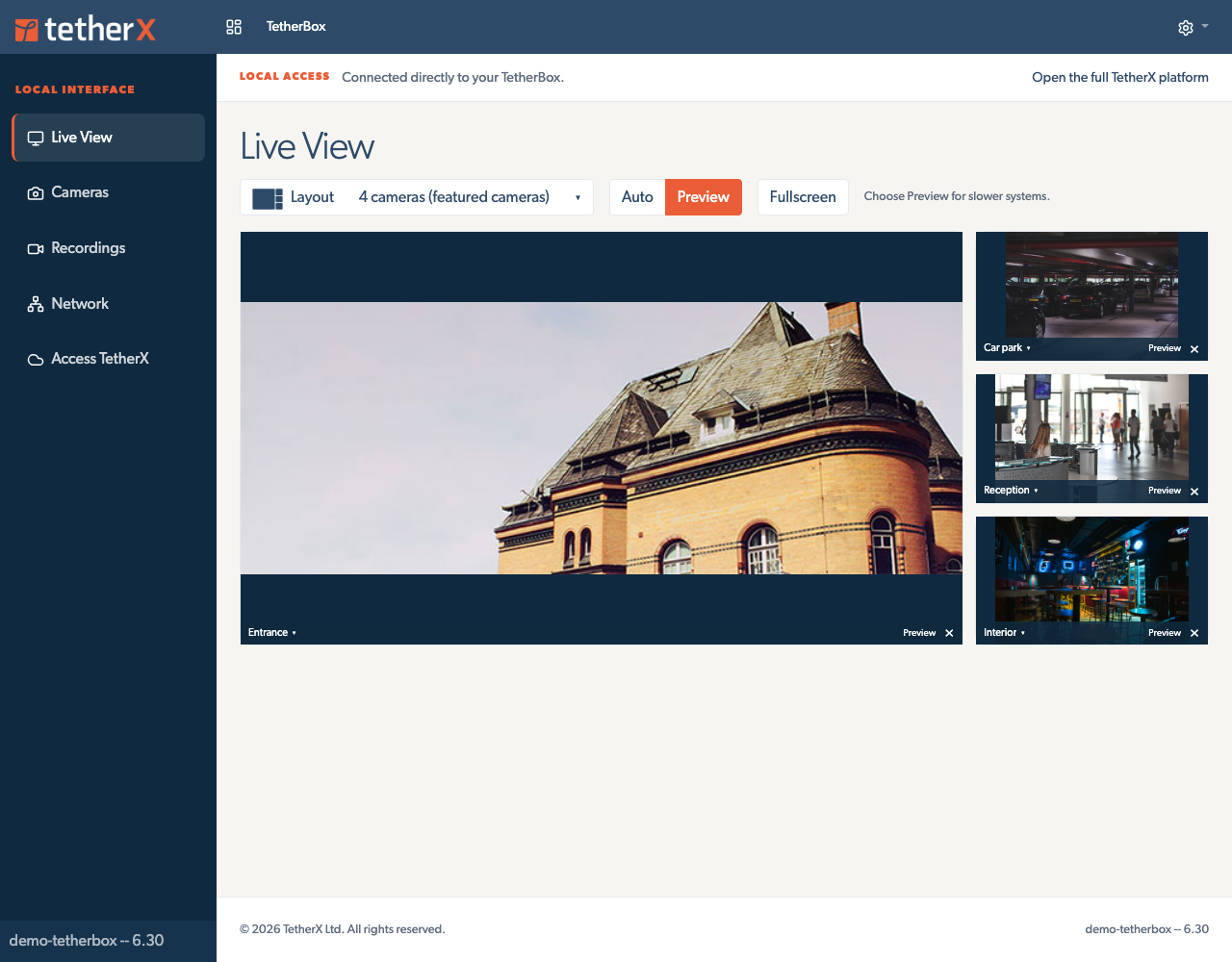Go to Live View in sidebar
Screen dimensions: 1232x962
[109, 138]
